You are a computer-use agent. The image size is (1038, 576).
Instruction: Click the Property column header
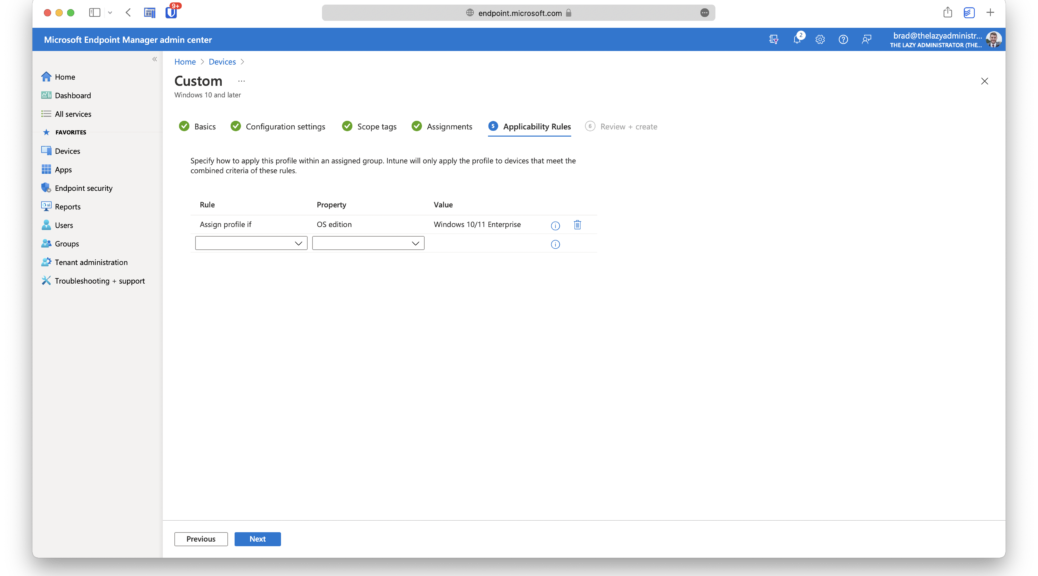[332, 205]
